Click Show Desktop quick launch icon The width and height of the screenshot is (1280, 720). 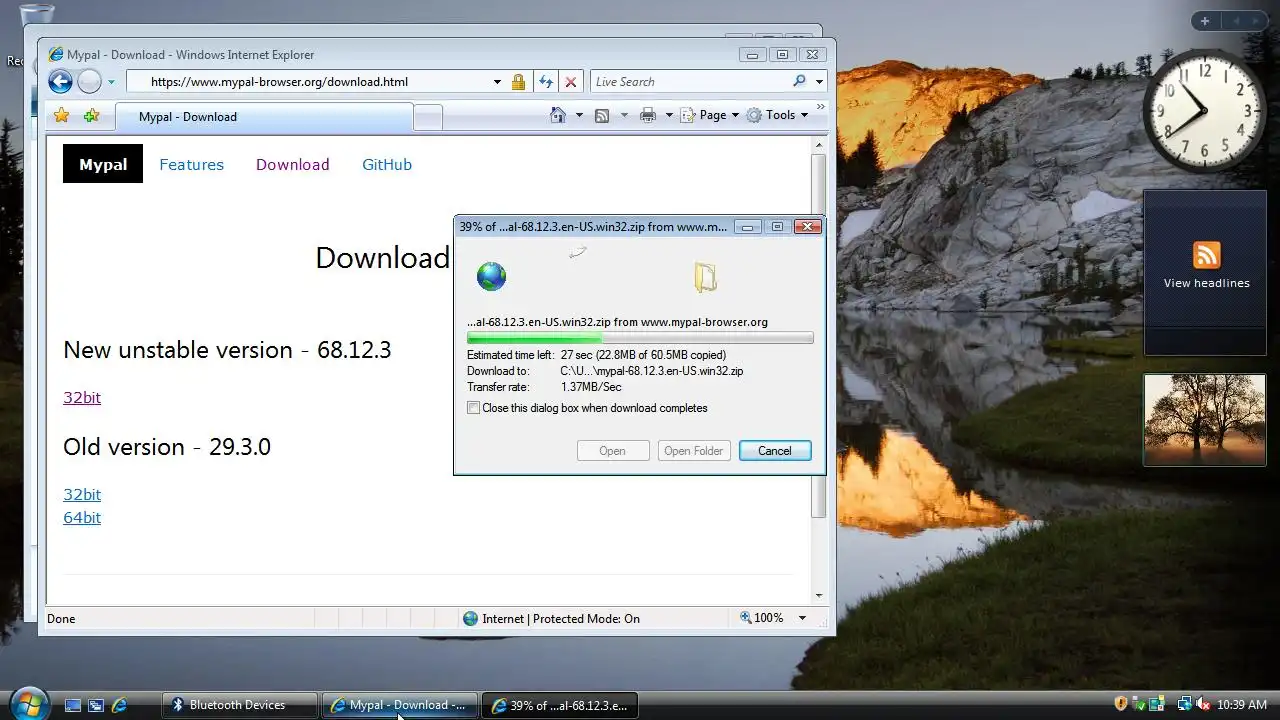click(x=73, y=705)
